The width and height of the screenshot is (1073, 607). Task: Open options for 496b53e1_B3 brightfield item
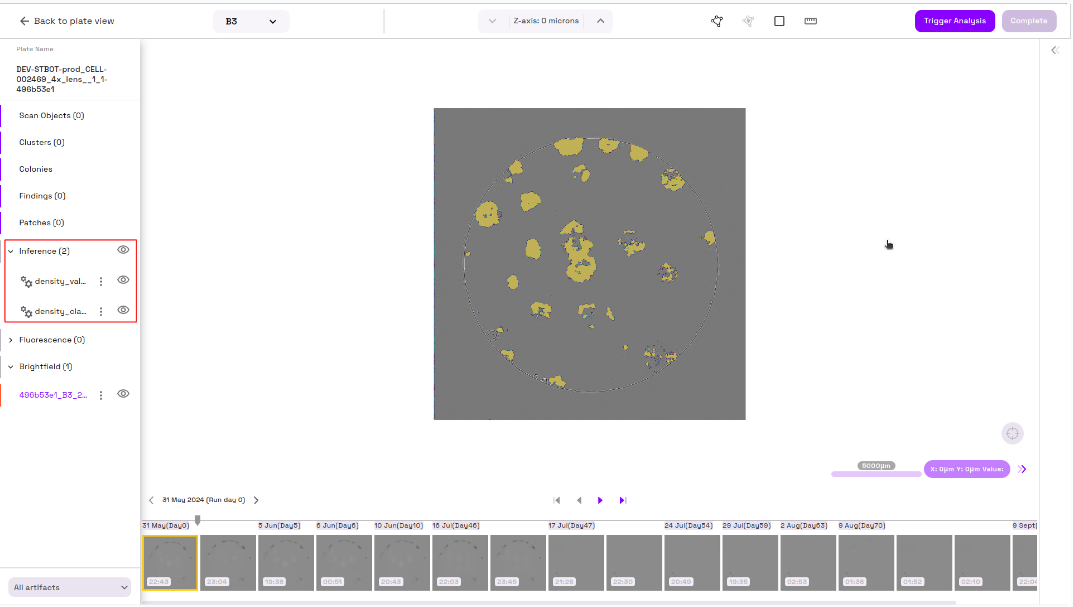point(101,395)
